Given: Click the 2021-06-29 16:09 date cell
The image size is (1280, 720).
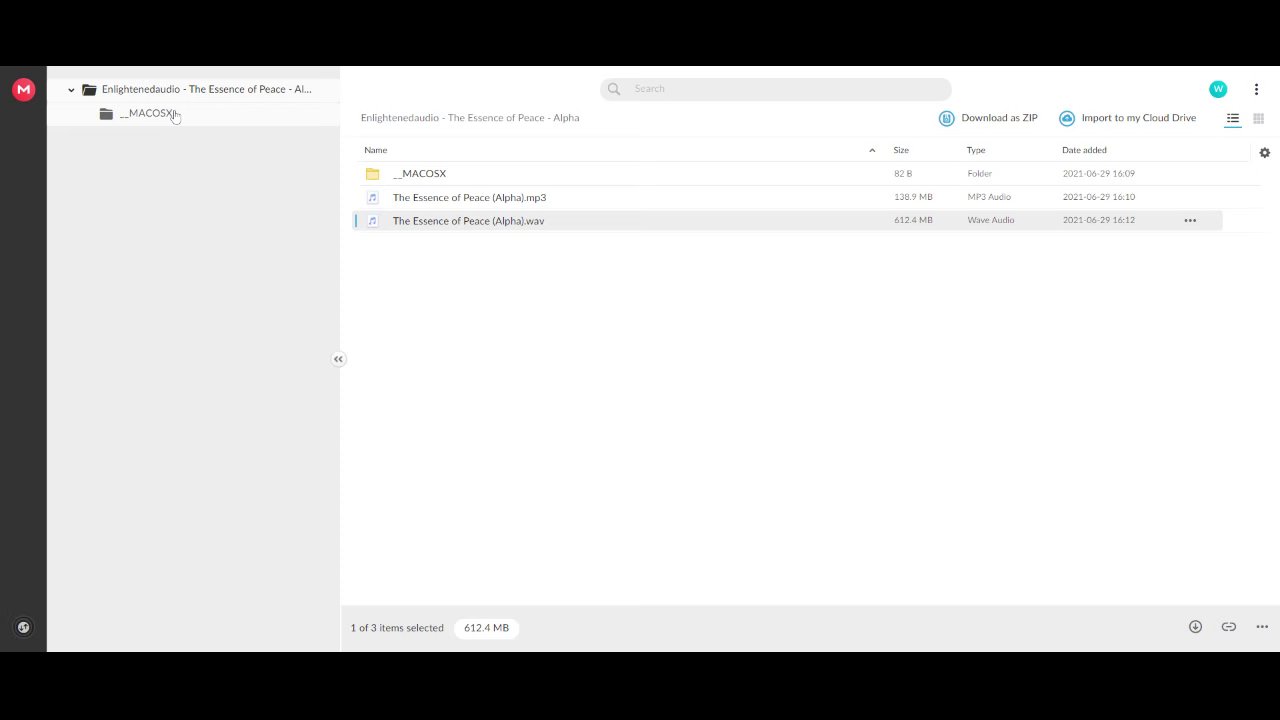Looking at the screenshot, I should (1098, 174).
